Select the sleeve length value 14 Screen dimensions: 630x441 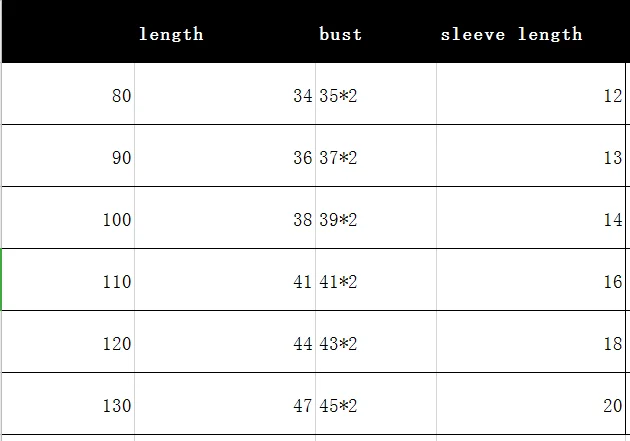coord(531,217)
